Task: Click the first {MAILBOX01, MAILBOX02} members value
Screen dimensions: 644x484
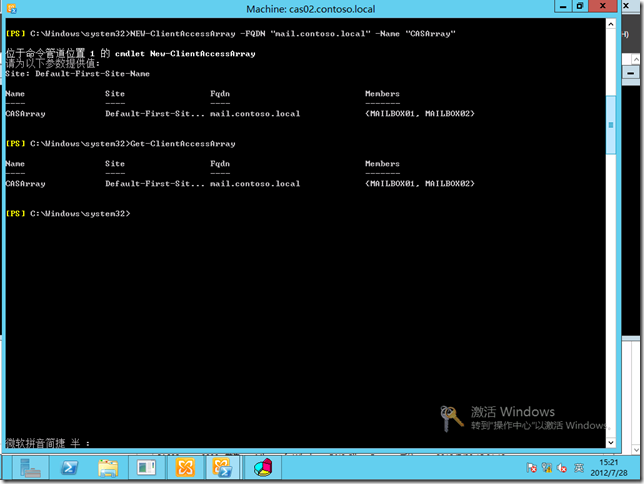Action: (420, 114)
